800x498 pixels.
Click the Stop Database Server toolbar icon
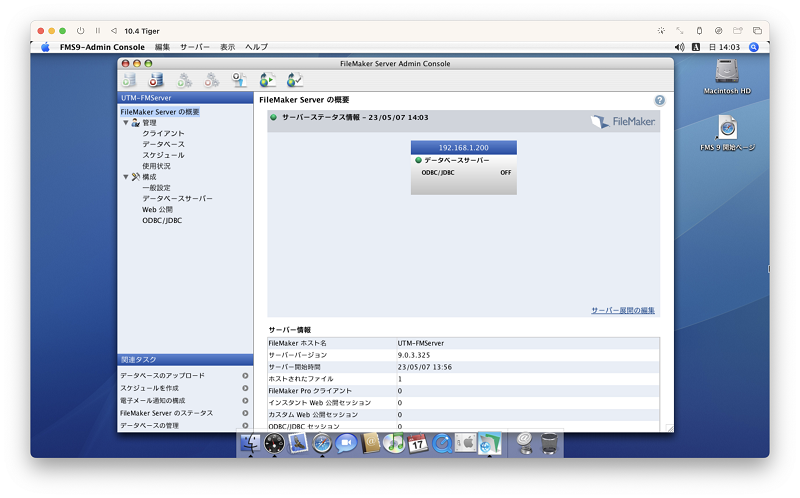coord(156,80)
